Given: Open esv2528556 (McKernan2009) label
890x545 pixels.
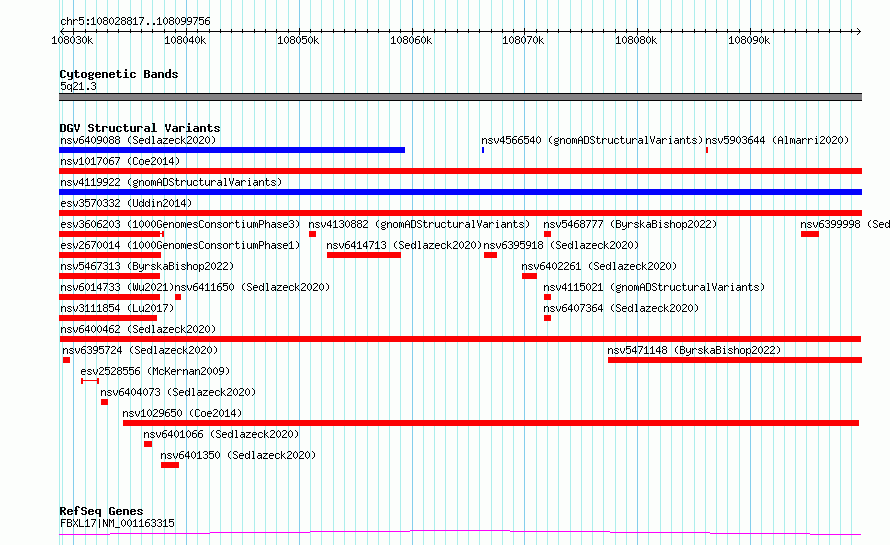Looking at the screenshot, I should (155, 371).
